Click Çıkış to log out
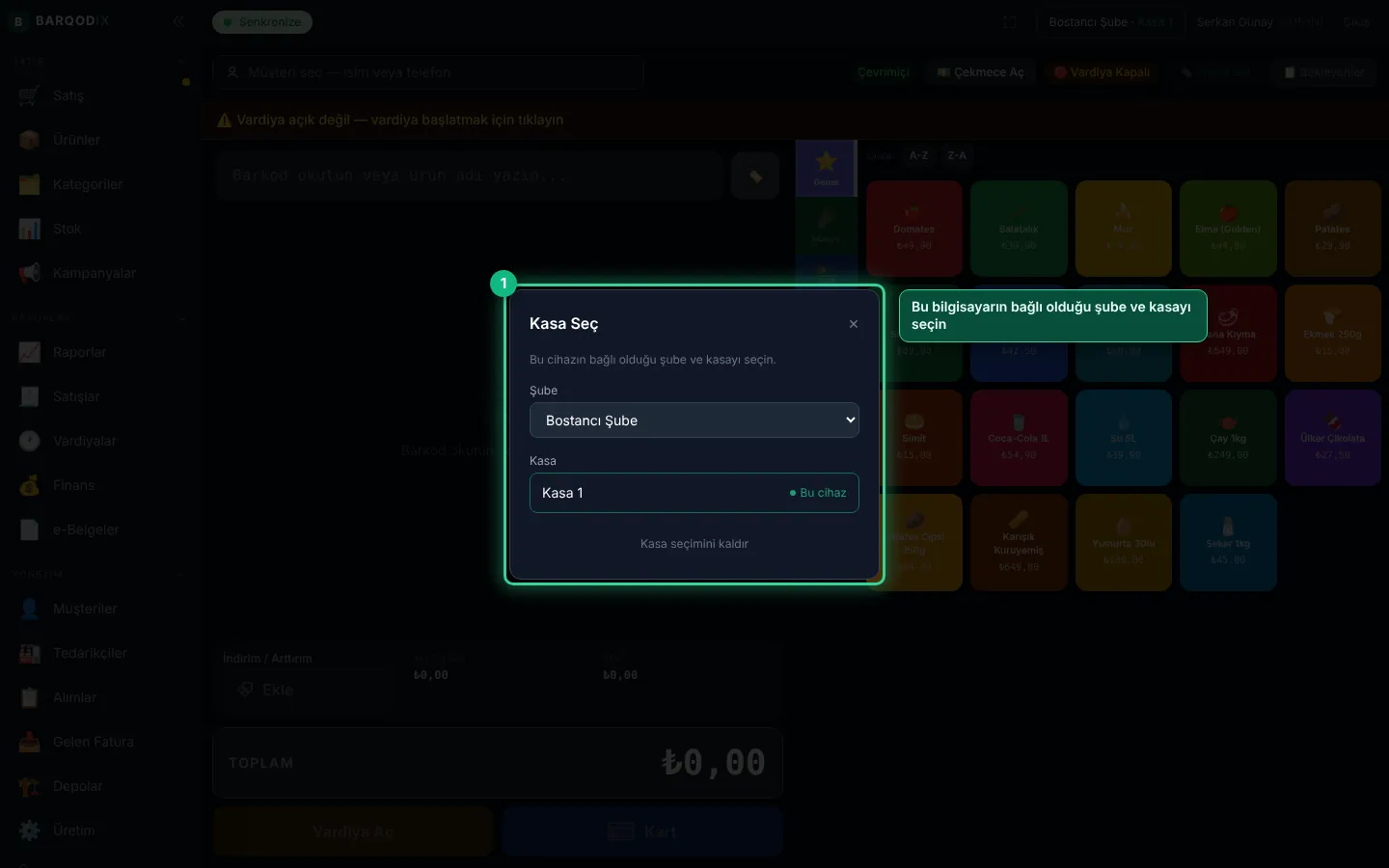The width and height of the screenshot is (1389, 868). pos(1356,22)
